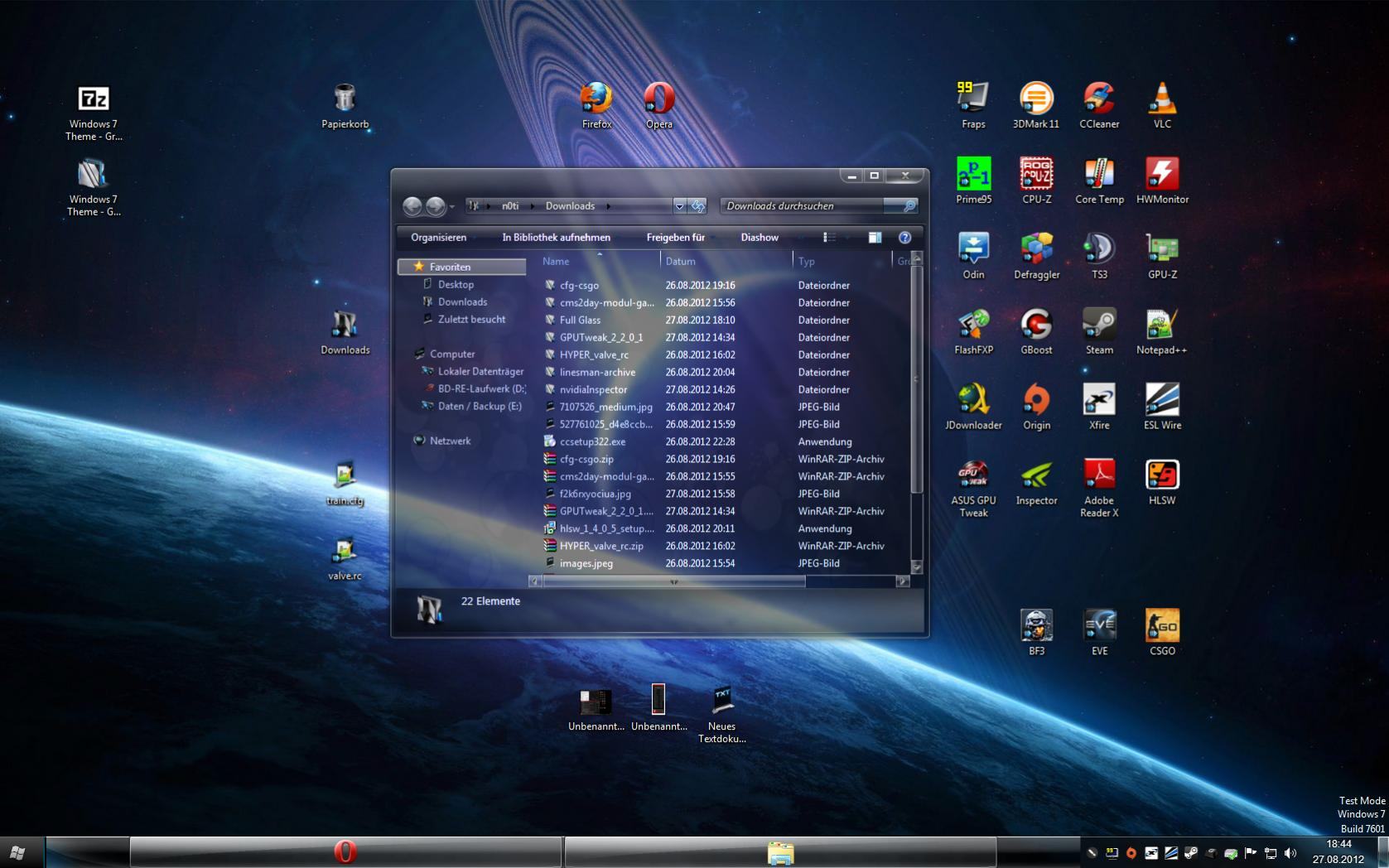The image size is (1389, 868).
Task: Sort files by the Typ column
Action: 842,262
